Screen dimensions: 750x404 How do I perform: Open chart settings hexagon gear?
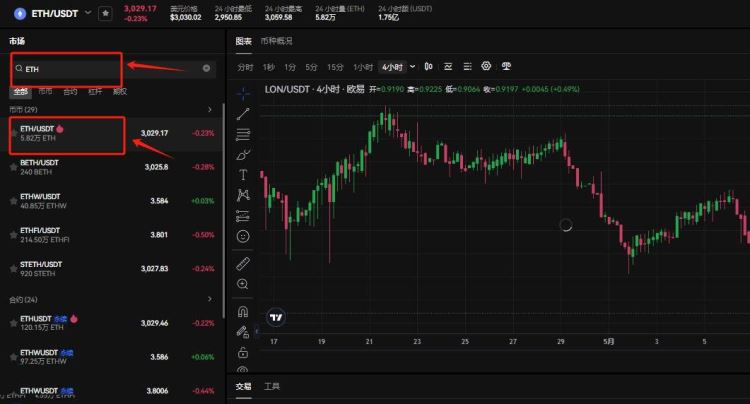coord(486,66)
